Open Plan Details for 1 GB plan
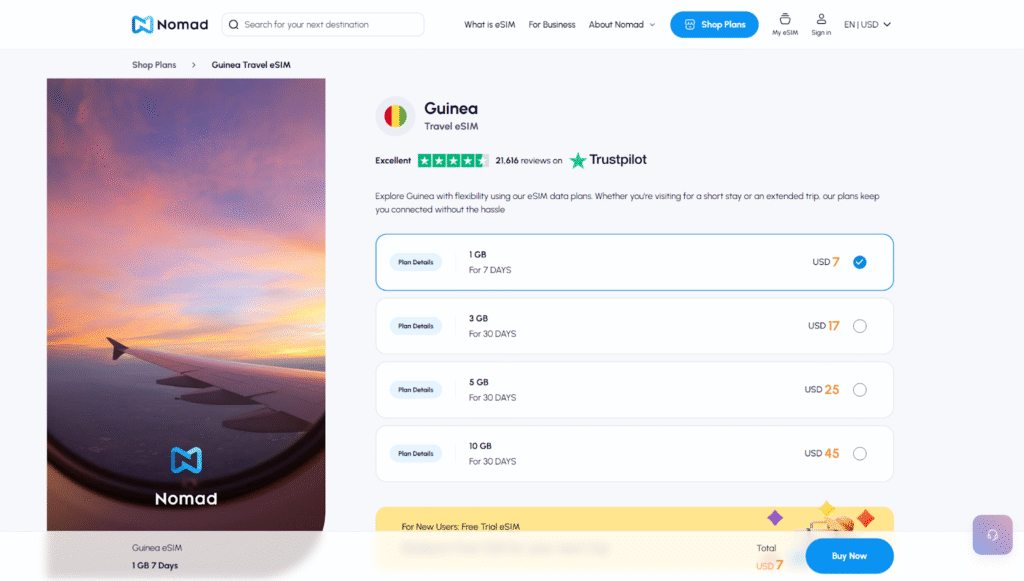1024x581 pixels. pos(416,262)
